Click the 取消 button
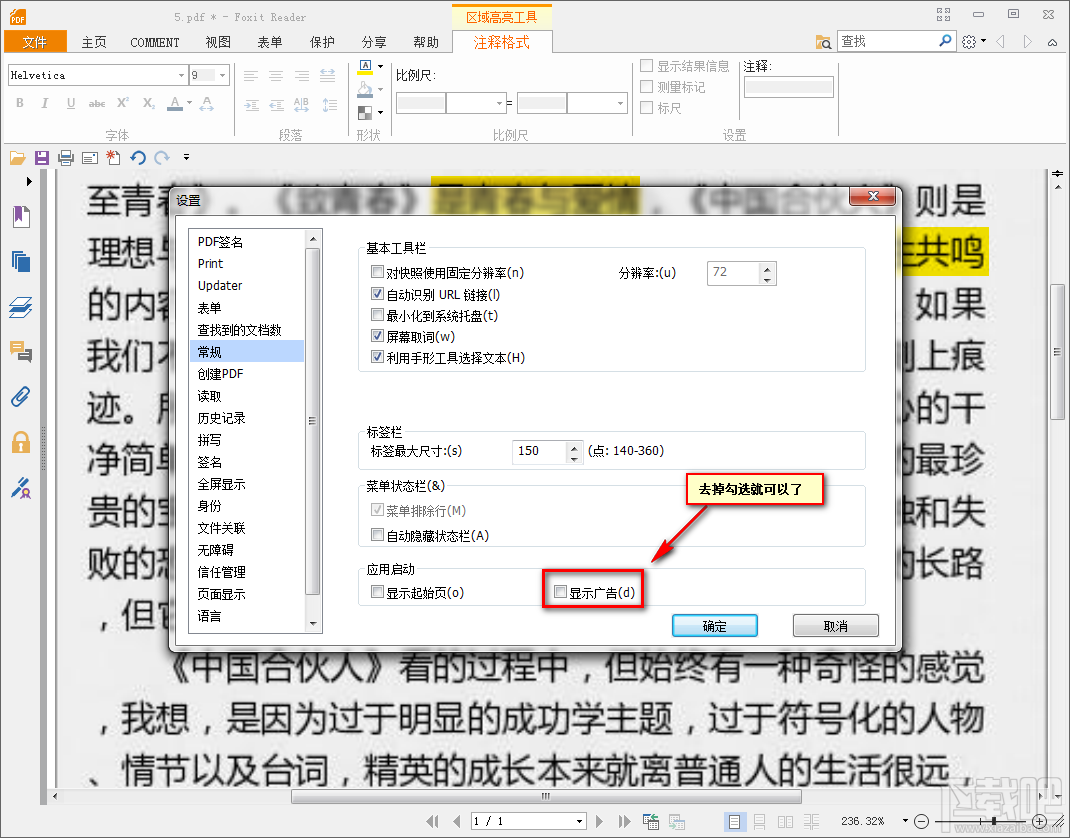The width and height of the screenshot is (1070, 838). pyautogui.click(x=836, y=625)
